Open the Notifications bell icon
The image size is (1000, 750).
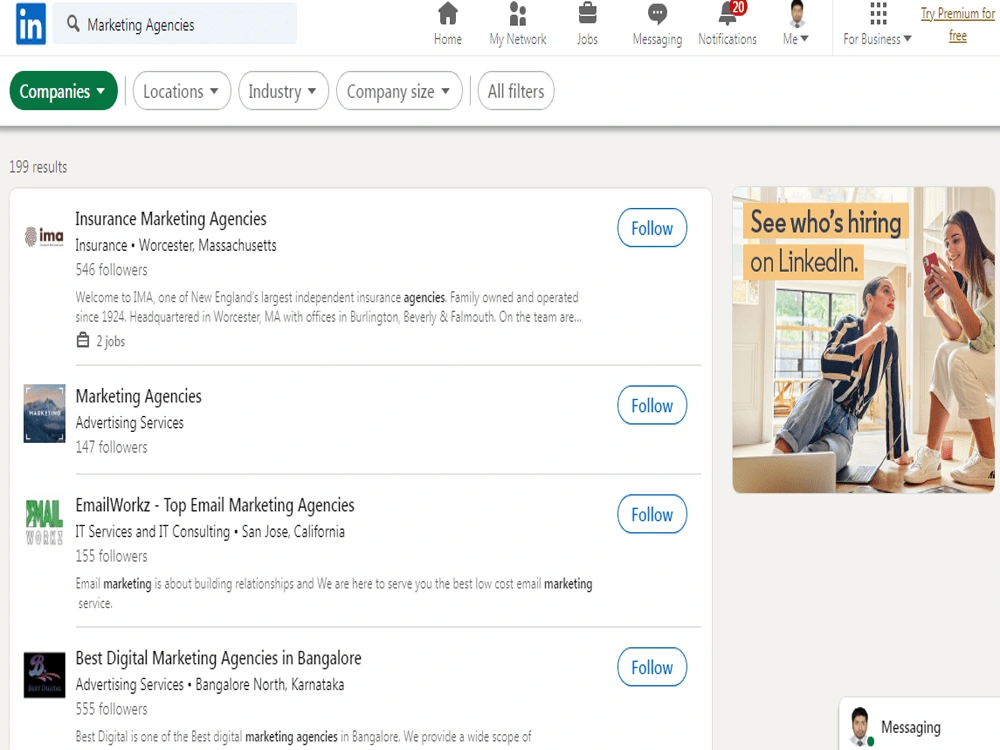[727, 13]
